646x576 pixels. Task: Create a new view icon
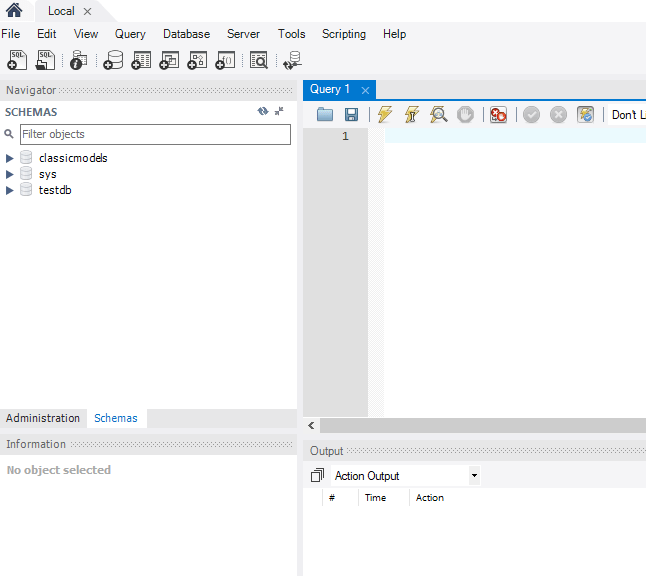point(169,61)
